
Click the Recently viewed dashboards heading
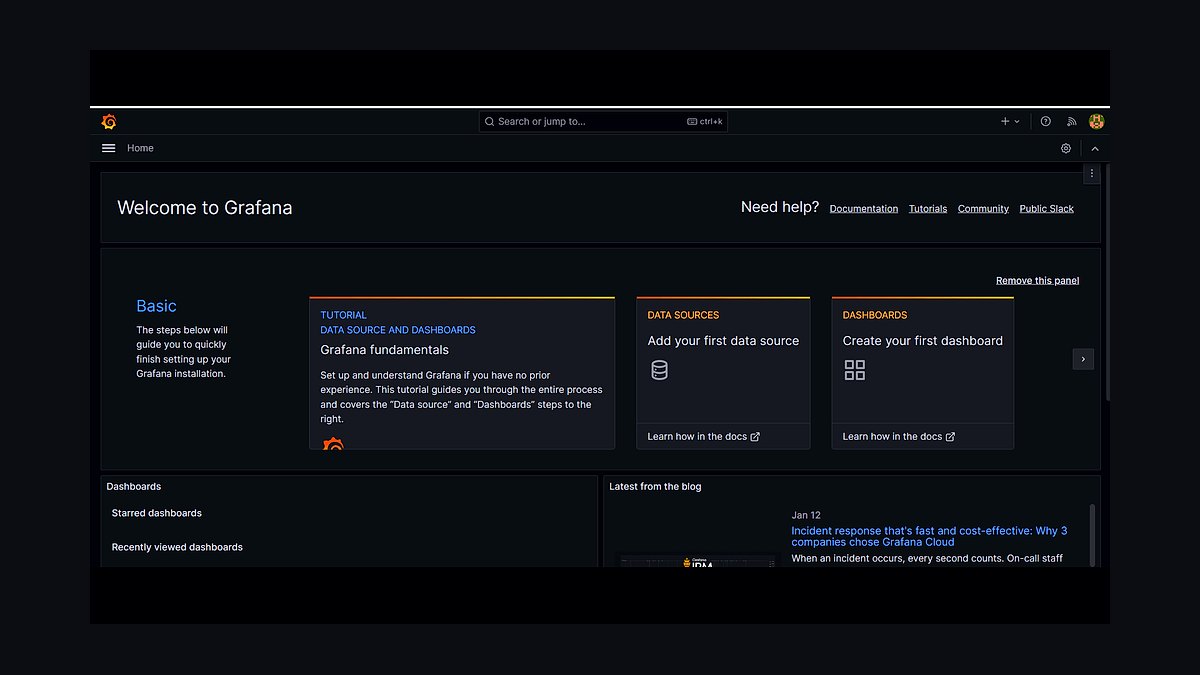point(177,547)
